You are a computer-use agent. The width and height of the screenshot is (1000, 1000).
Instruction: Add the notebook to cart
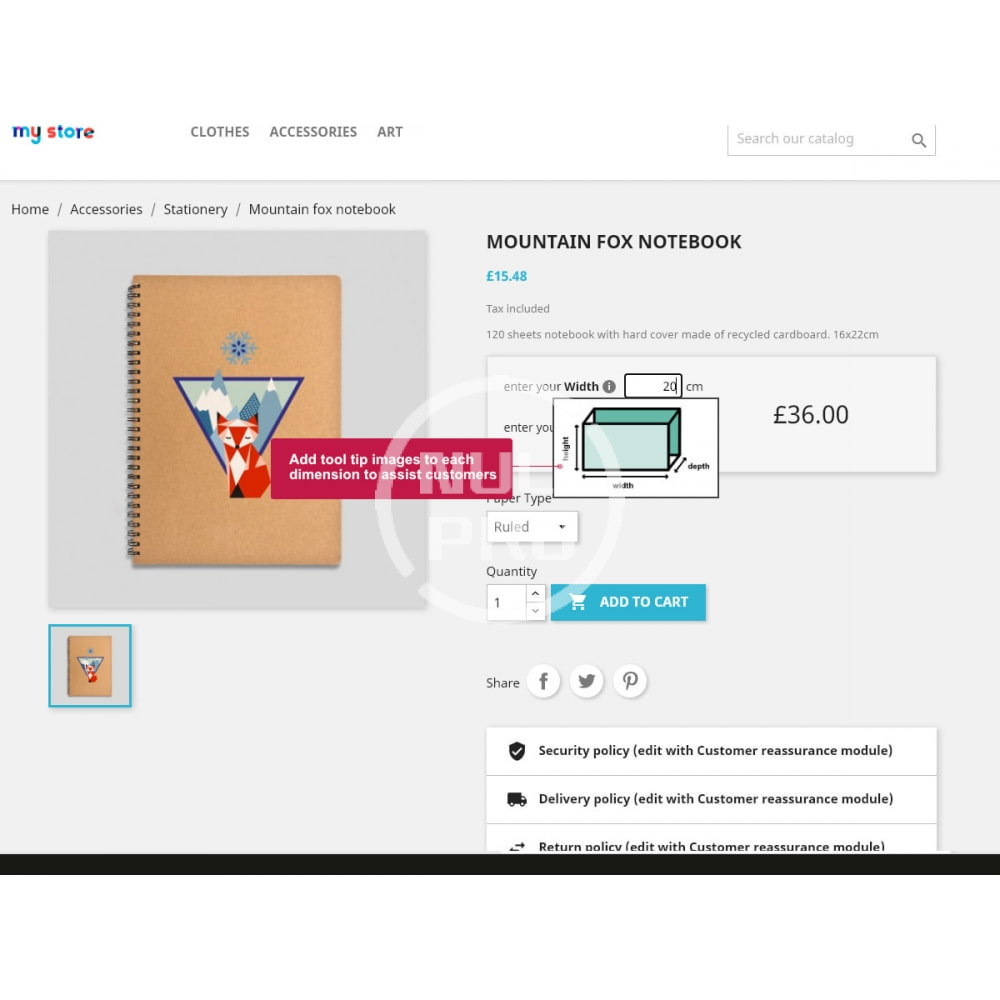click(x=628, y=602)
